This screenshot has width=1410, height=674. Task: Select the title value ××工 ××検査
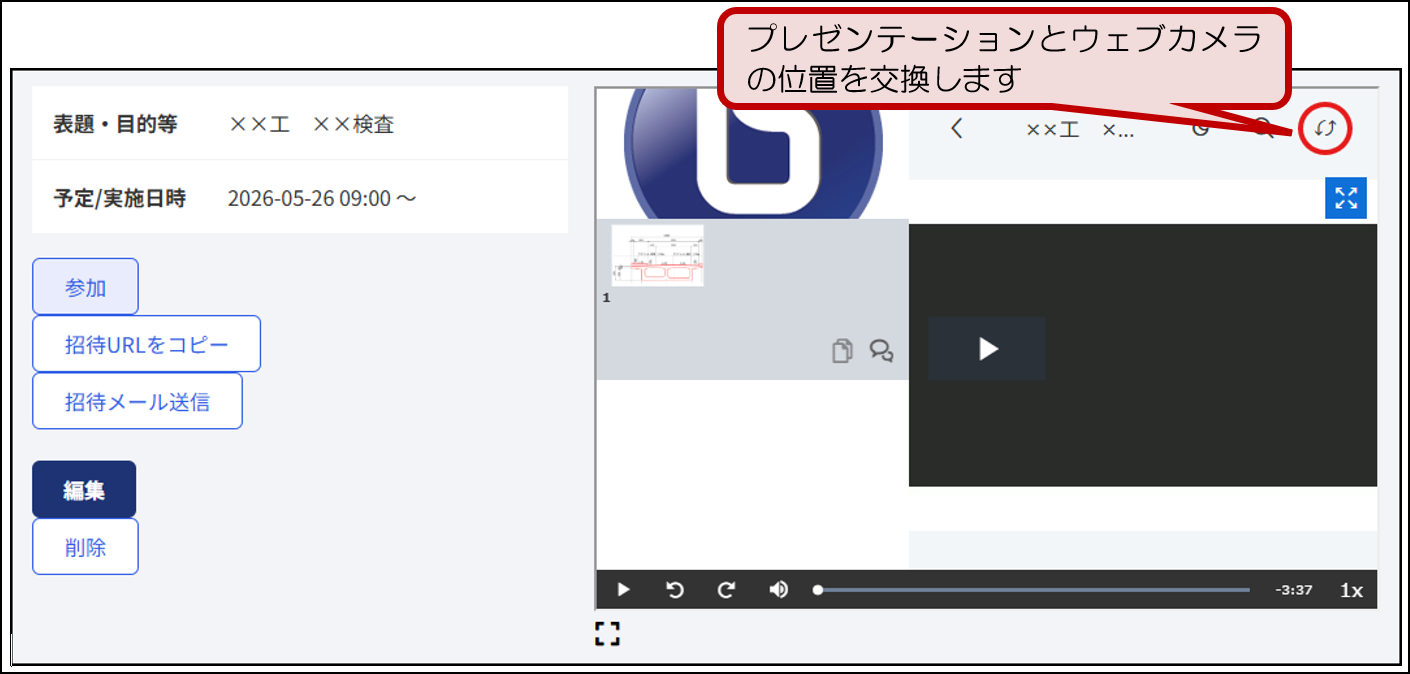point(311,124)
